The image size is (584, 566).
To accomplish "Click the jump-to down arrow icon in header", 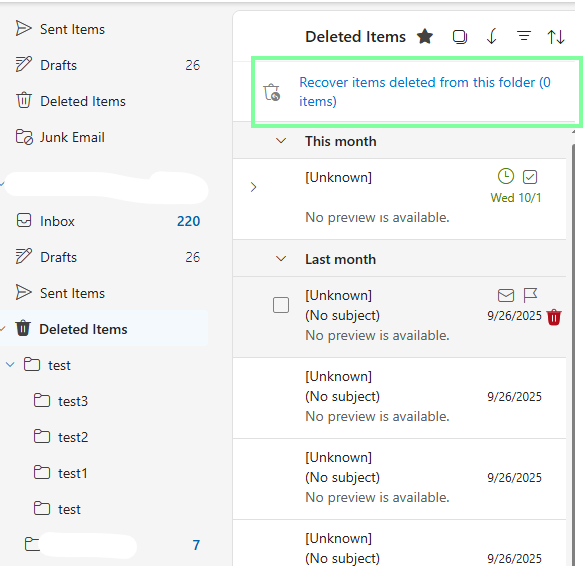I will click(492, 36).
